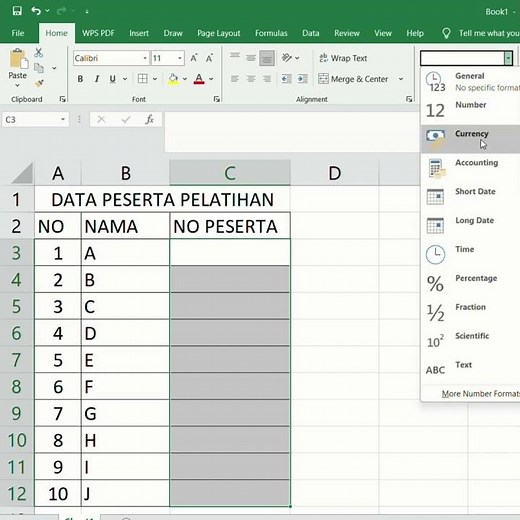520x520 pixels.
Task: Switch to the Data tab
Action: [311, 33]
